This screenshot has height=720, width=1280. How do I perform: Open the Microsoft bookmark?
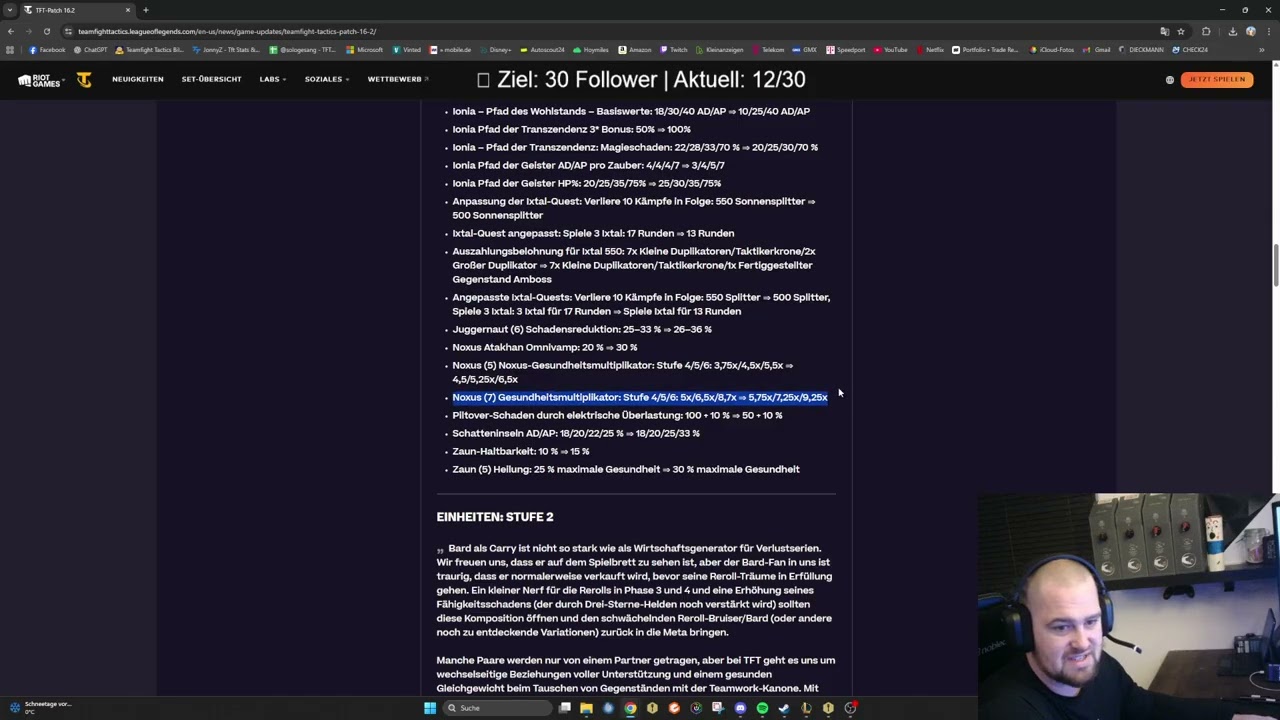click(x=364, y=50)
